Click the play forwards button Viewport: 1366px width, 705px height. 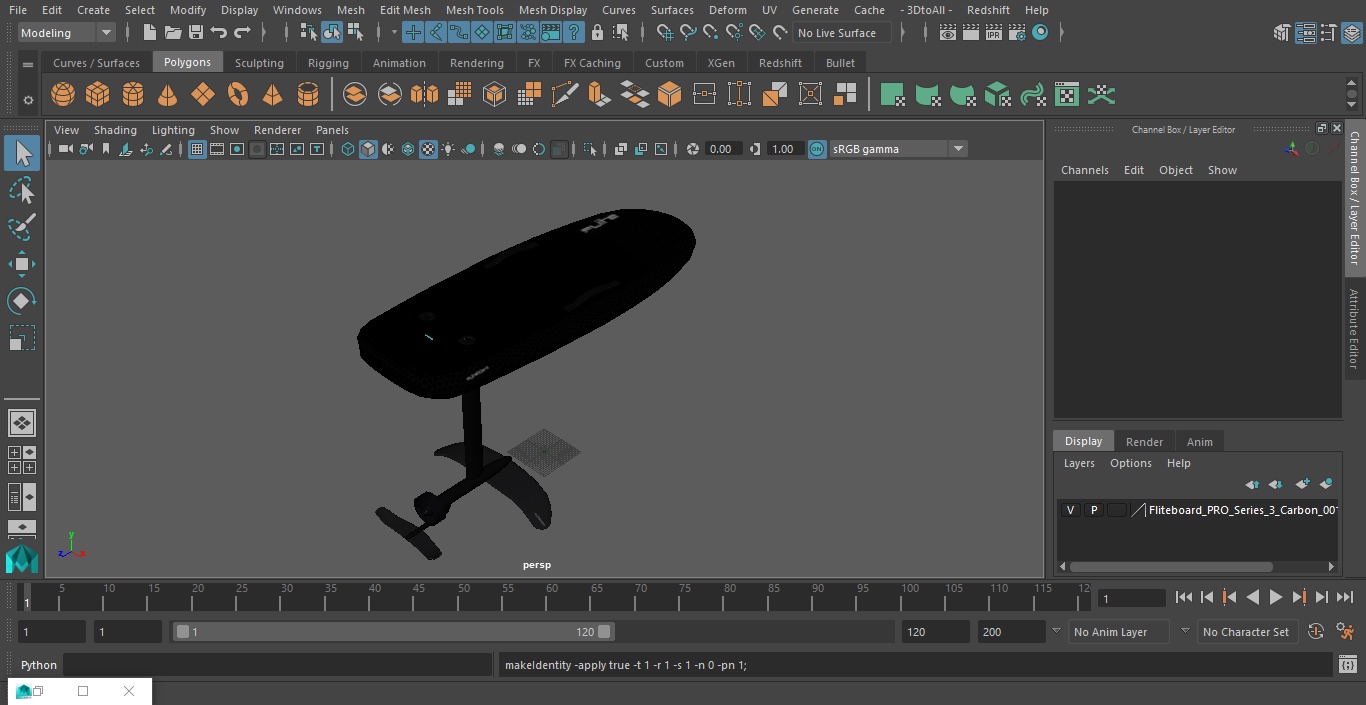tap(1276, 597)
